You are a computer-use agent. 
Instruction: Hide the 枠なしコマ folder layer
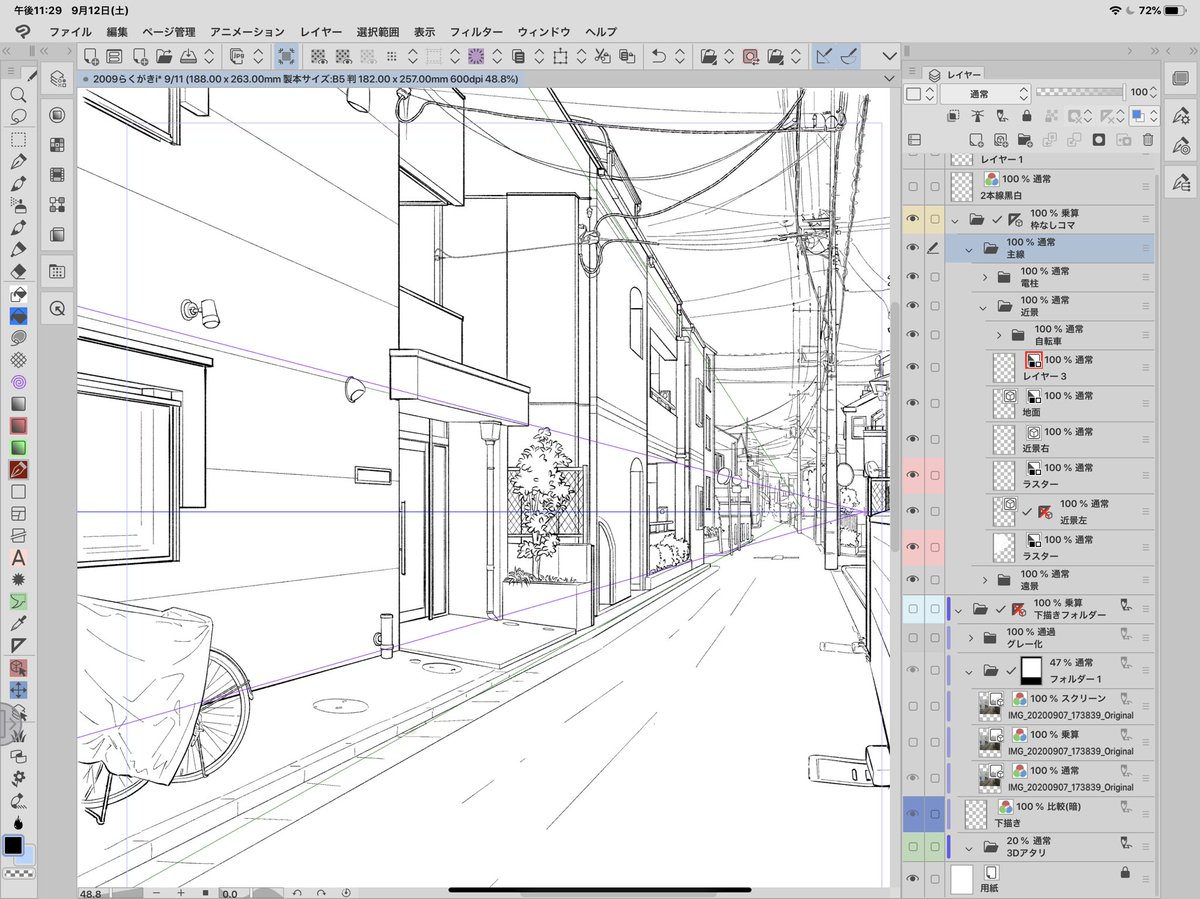912,219
